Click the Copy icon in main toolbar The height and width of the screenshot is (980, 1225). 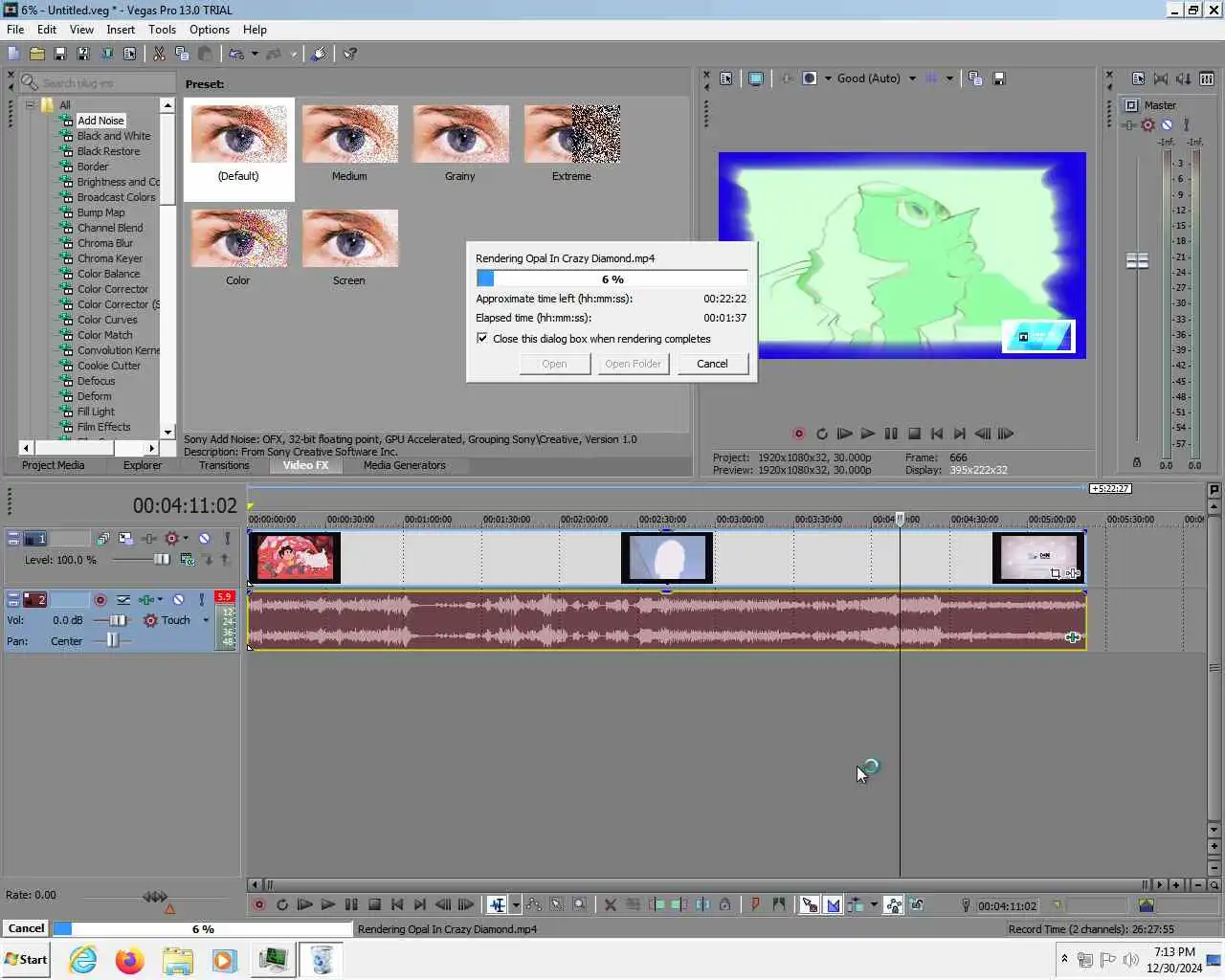coord(182,54)
